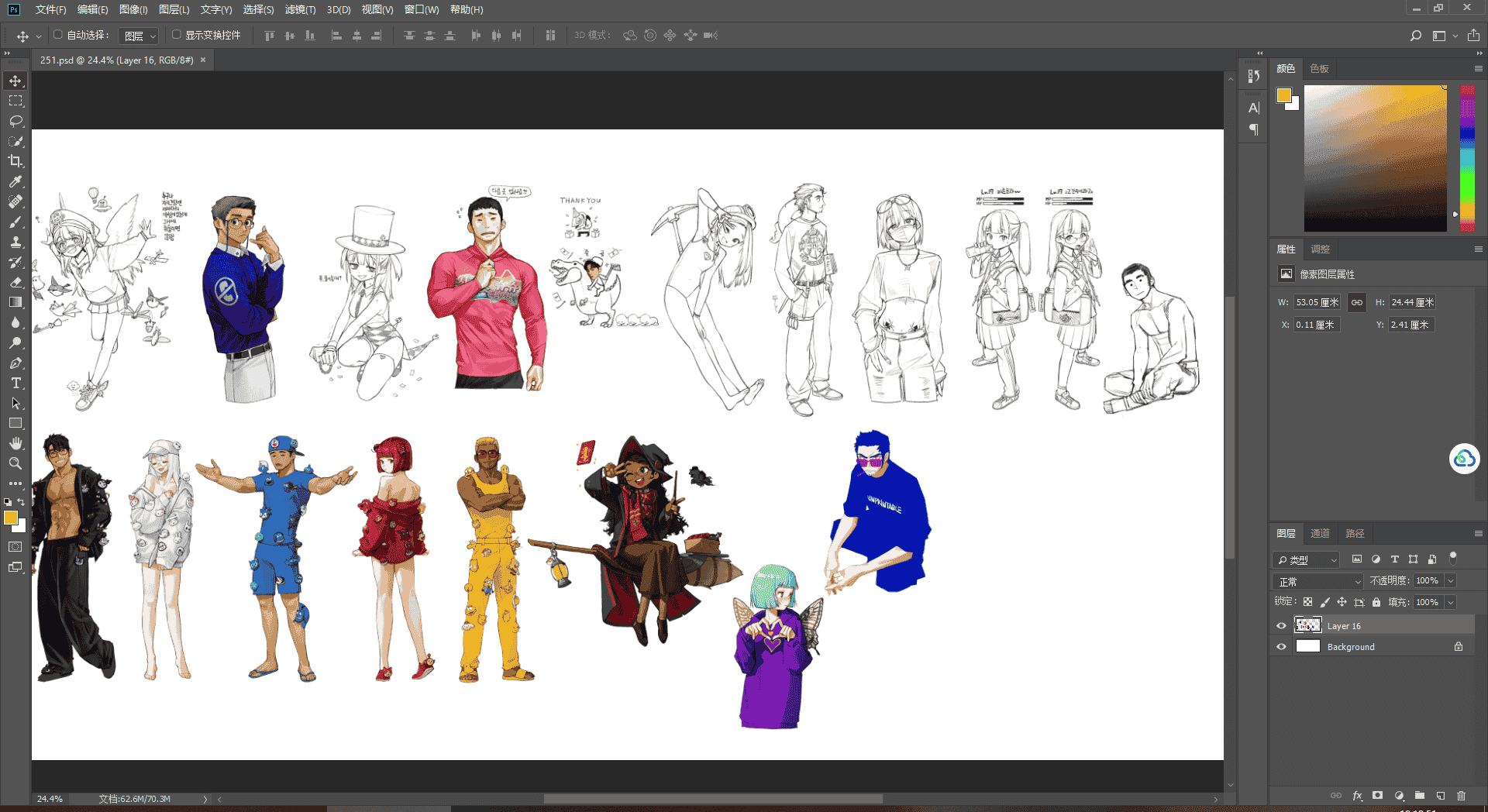Open the 图像(I) menu
Viewport: 1488px width, 812px height.
pyautogui.click(x=133, y=10)
